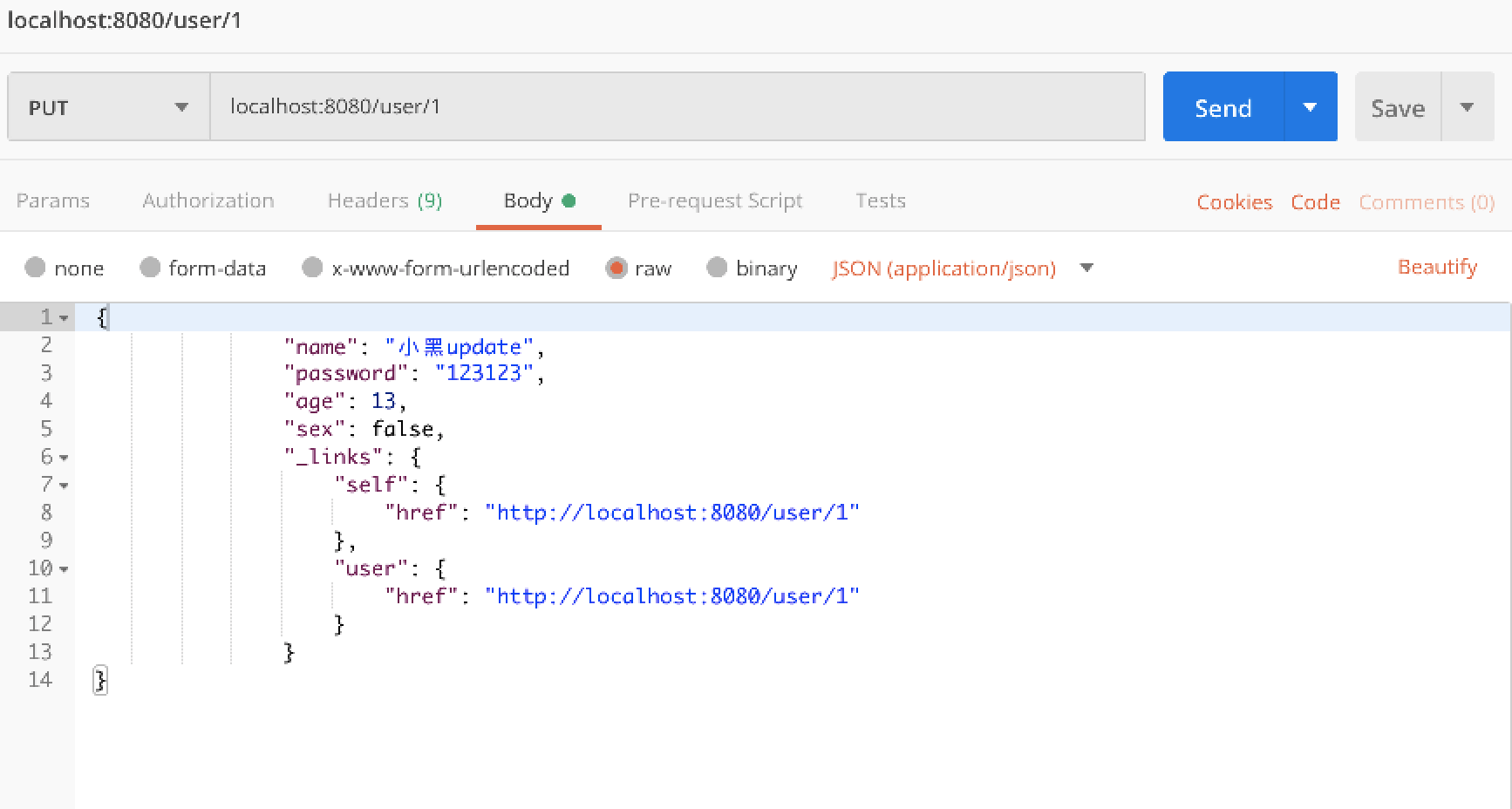Select the none body type radio
This screenshot has width=1512, height=809.
click(x=35, y=268)
